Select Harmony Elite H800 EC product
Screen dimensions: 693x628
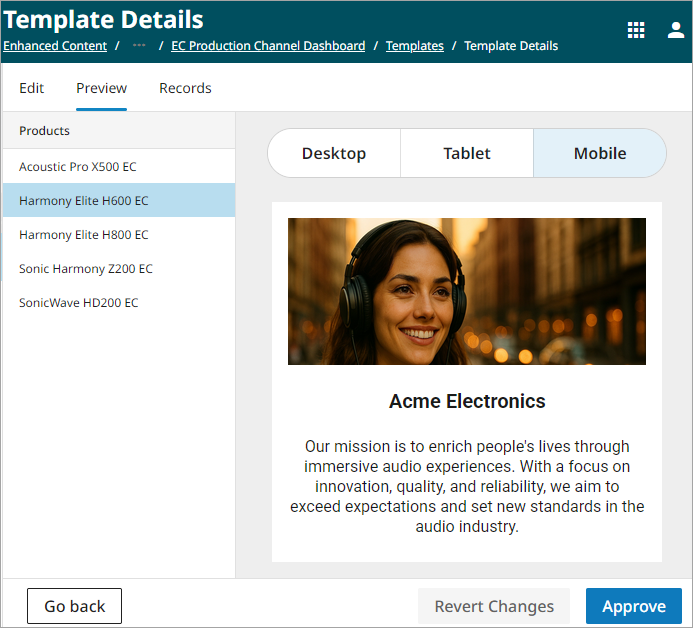point(84,235)
